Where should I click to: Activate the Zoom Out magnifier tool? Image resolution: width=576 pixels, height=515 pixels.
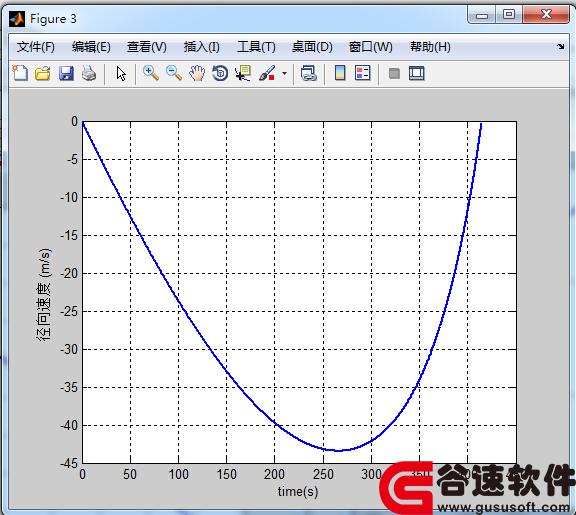click(x=174, y=73)
